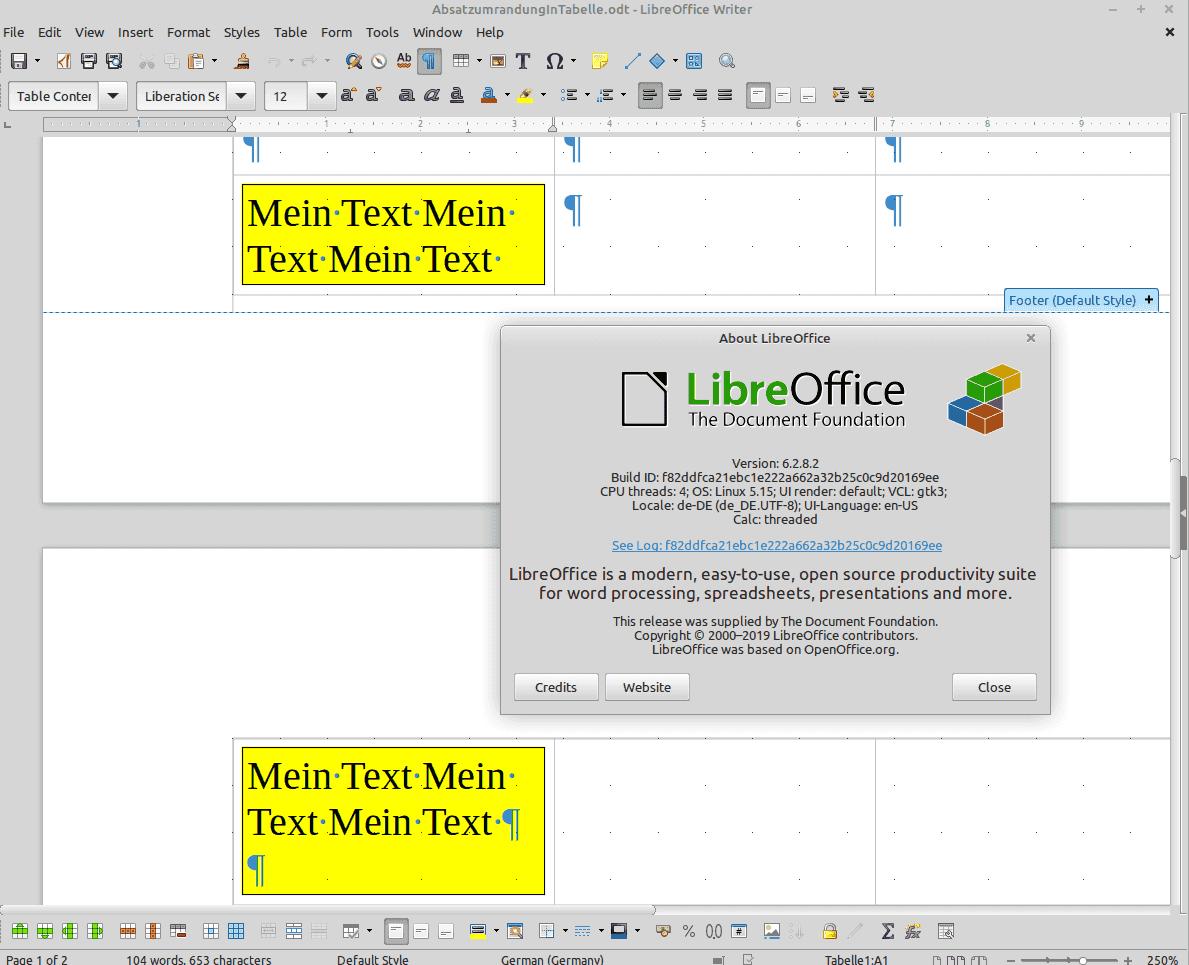
Task: Apply the font color swatch
Action: (x=489, y=96)
